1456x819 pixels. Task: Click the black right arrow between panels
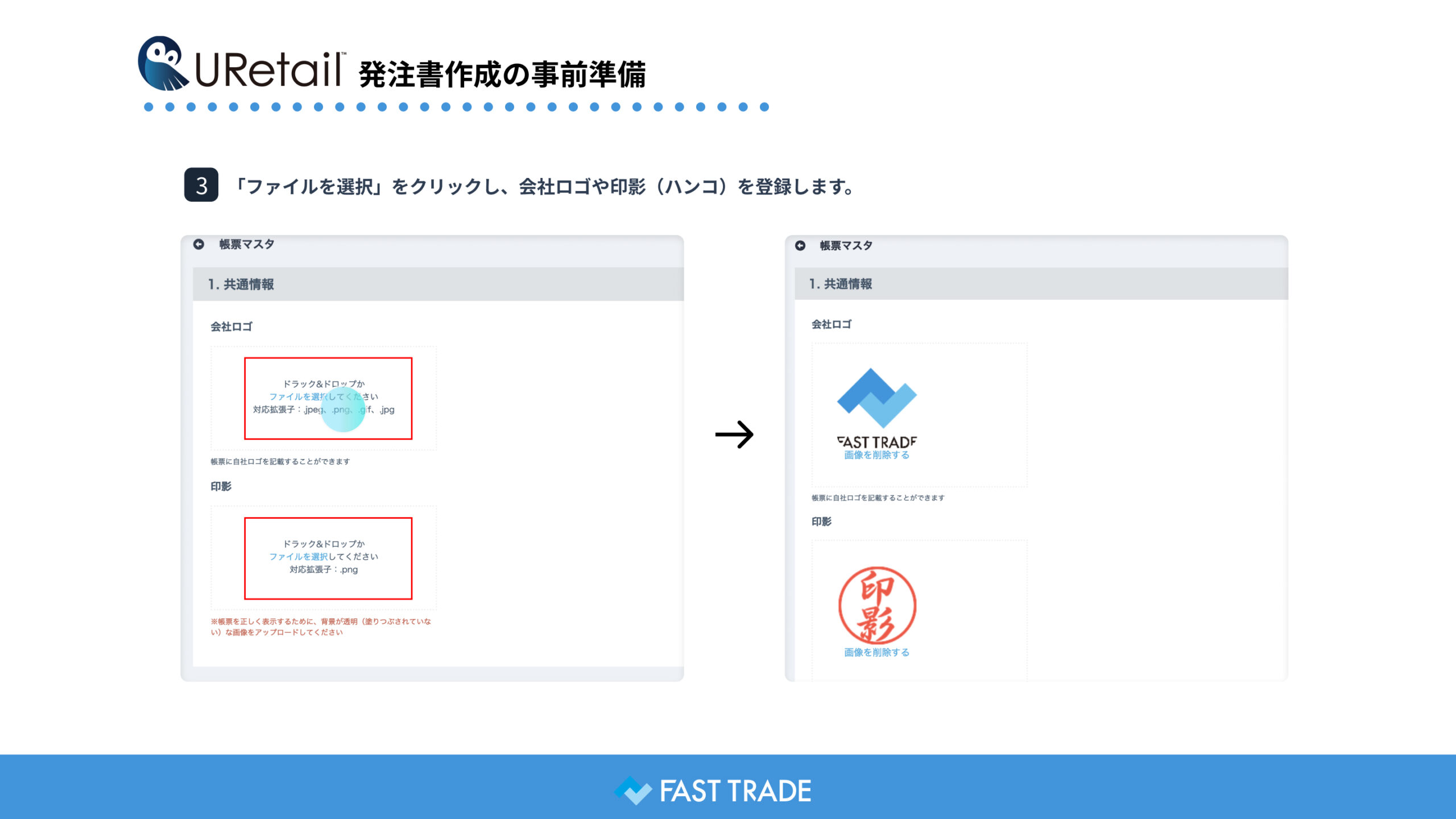click(734, 435)
